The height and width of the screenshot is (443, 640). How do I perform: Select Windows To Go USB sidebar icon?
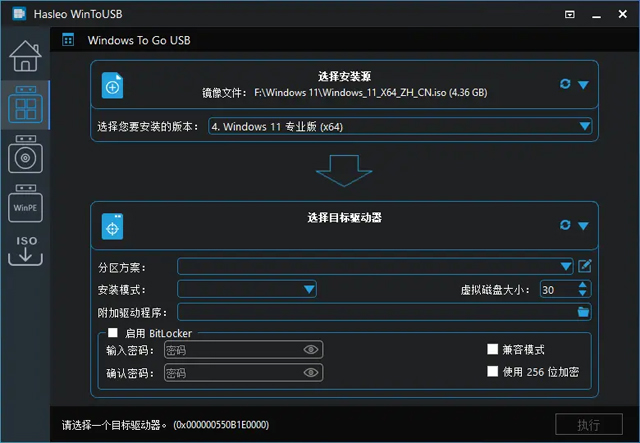(24, 107)
